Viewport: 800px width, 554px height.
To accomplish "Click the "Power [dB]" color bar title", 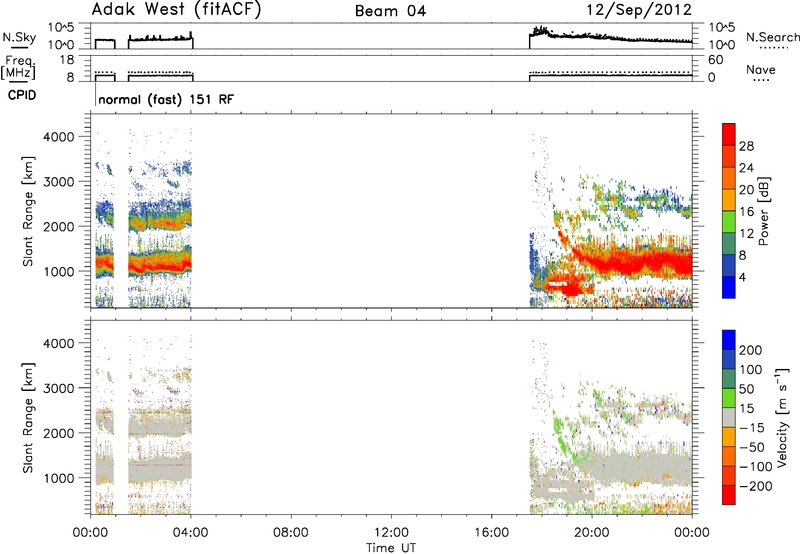I will point(763,211).
